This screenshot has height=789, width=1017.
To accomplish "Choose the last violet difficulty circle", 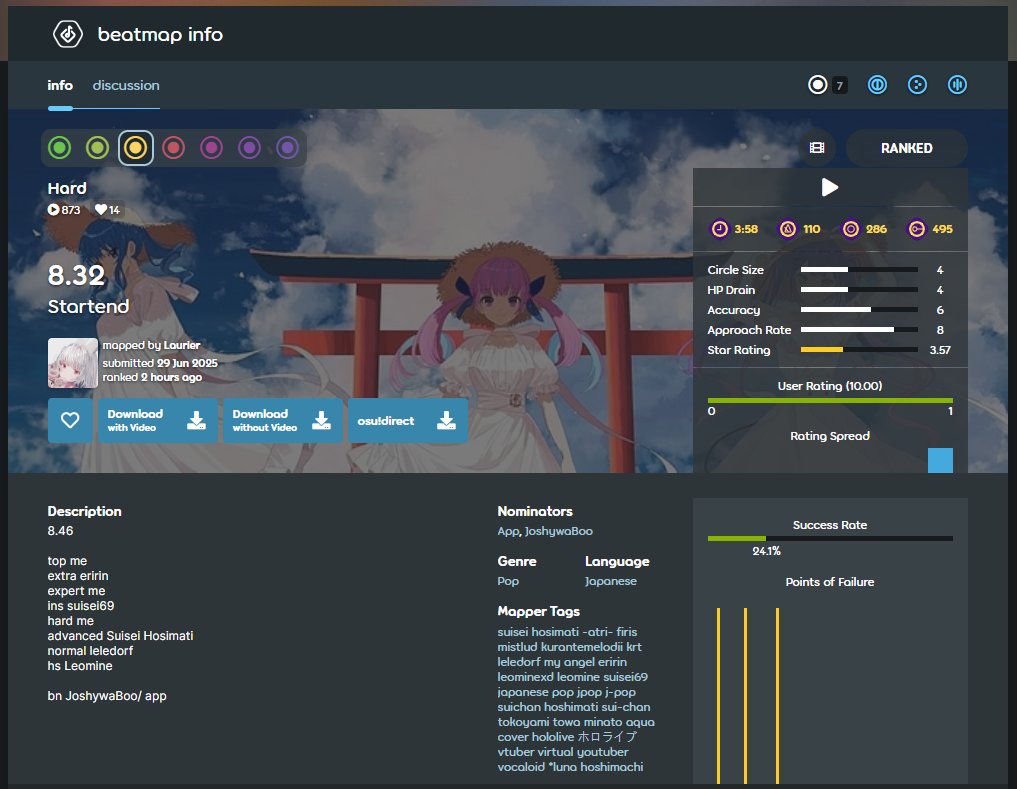I will [287, 148].
